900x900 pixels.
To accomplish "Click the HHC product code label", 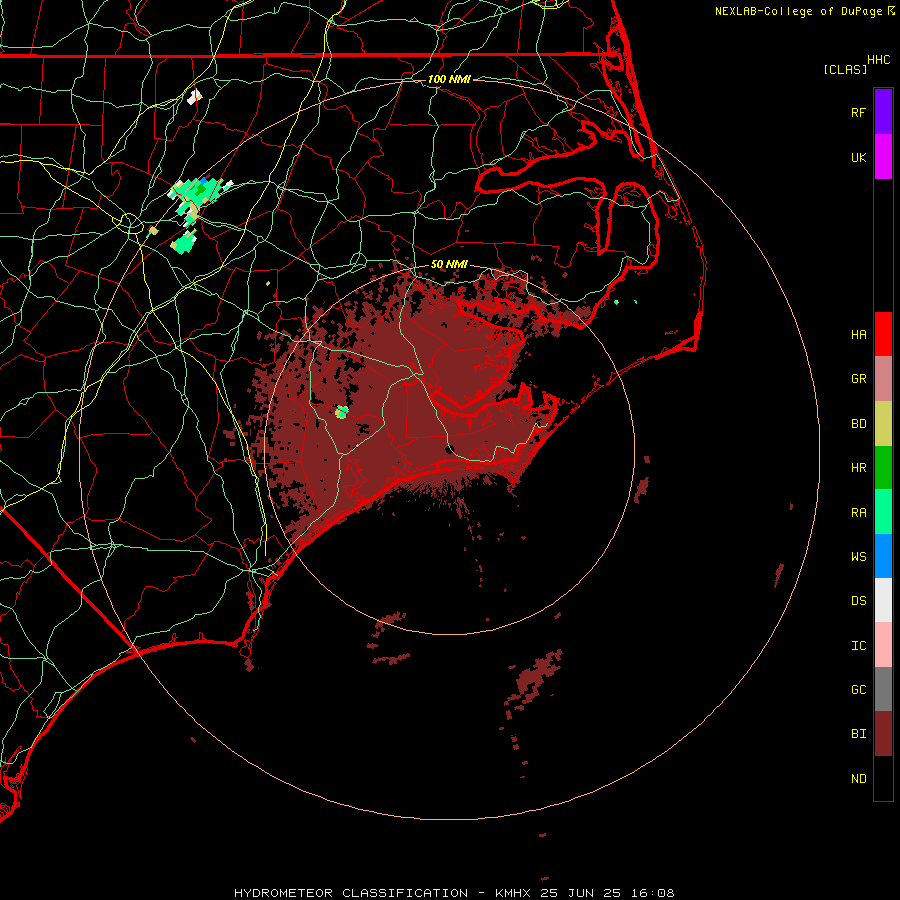I will pos(879,60).
